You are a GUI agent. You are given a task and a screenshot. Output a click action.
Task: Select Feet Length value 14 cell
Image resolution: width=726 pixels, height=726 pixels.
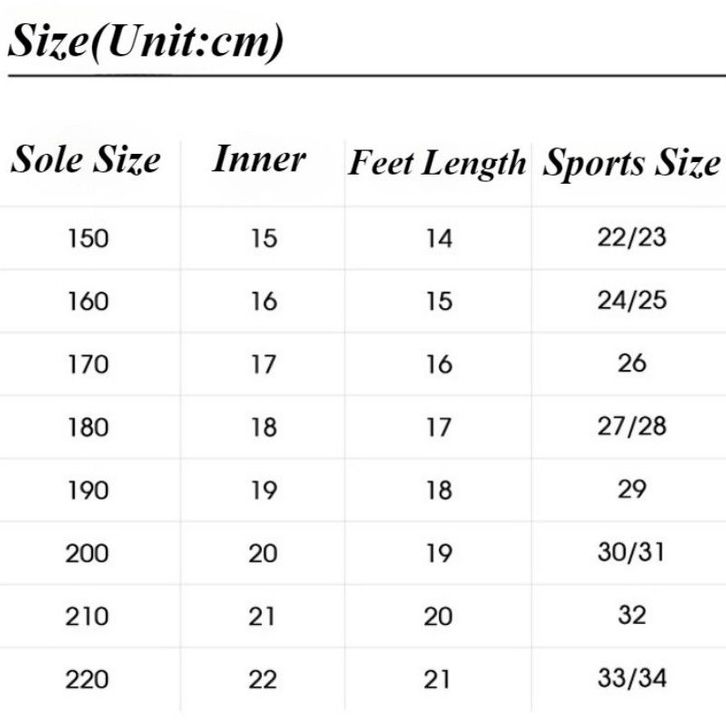tap(438, 239)
